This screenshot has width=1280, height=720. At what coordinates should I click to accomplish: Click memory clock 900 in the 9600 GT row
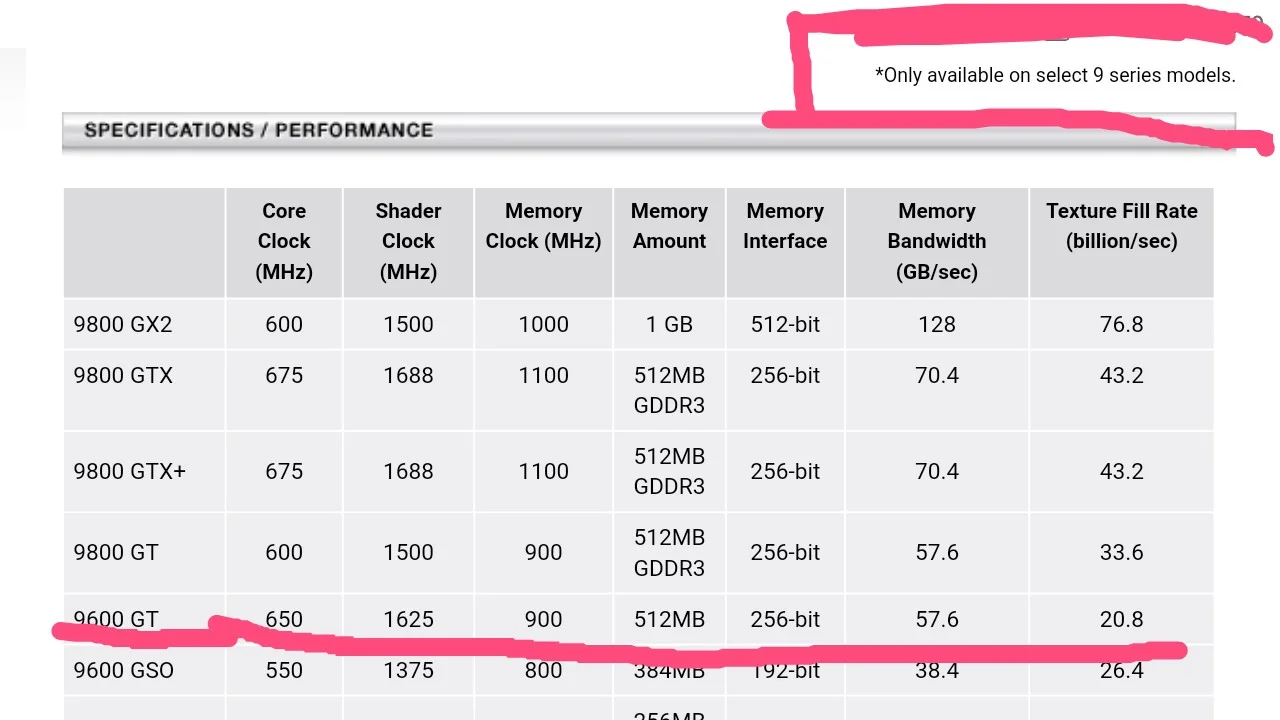tap(543, 619)
